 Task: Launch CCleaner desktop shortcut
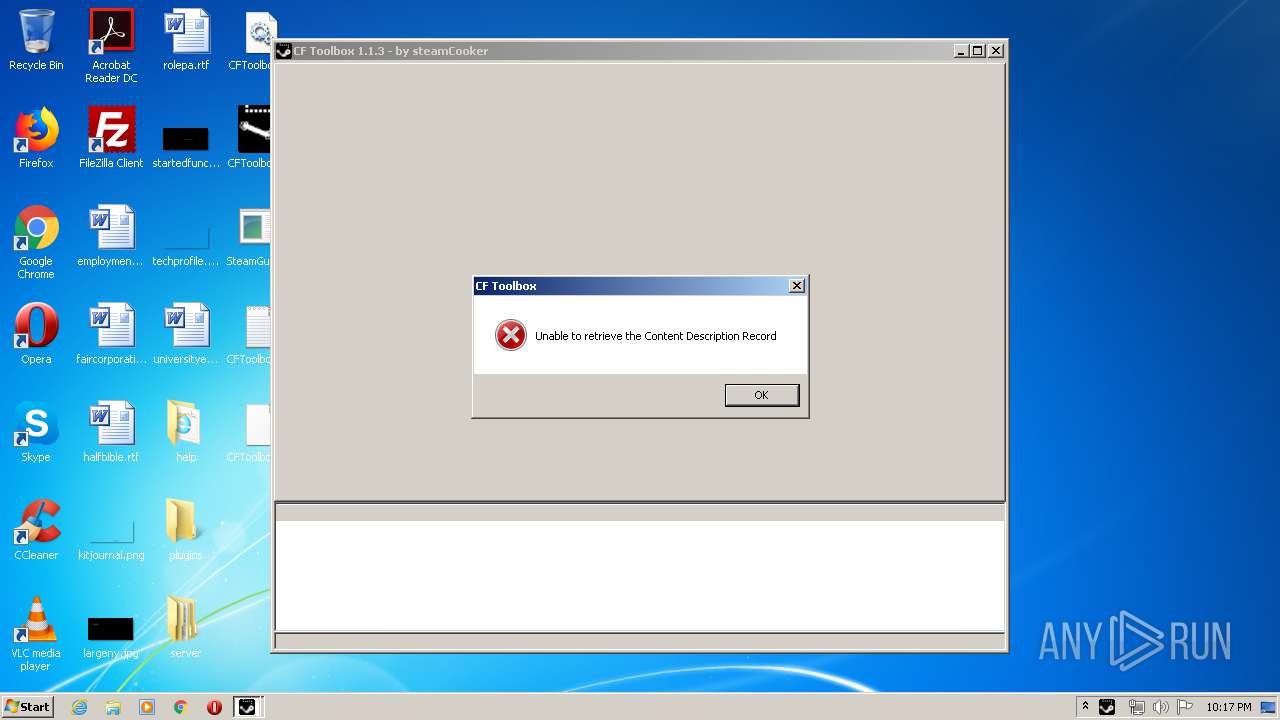[x=36, y=531]
